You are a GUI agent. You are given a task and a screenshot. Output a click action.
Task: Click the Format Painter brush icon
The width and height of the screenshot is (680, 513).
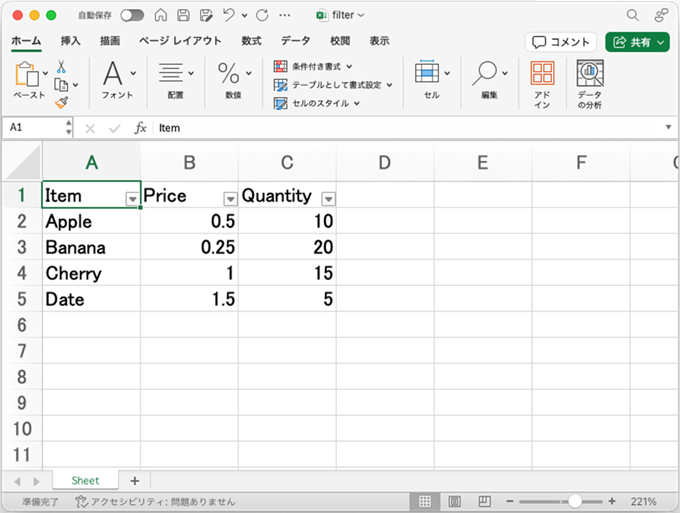pyautogui.click(x=61, y=103)
